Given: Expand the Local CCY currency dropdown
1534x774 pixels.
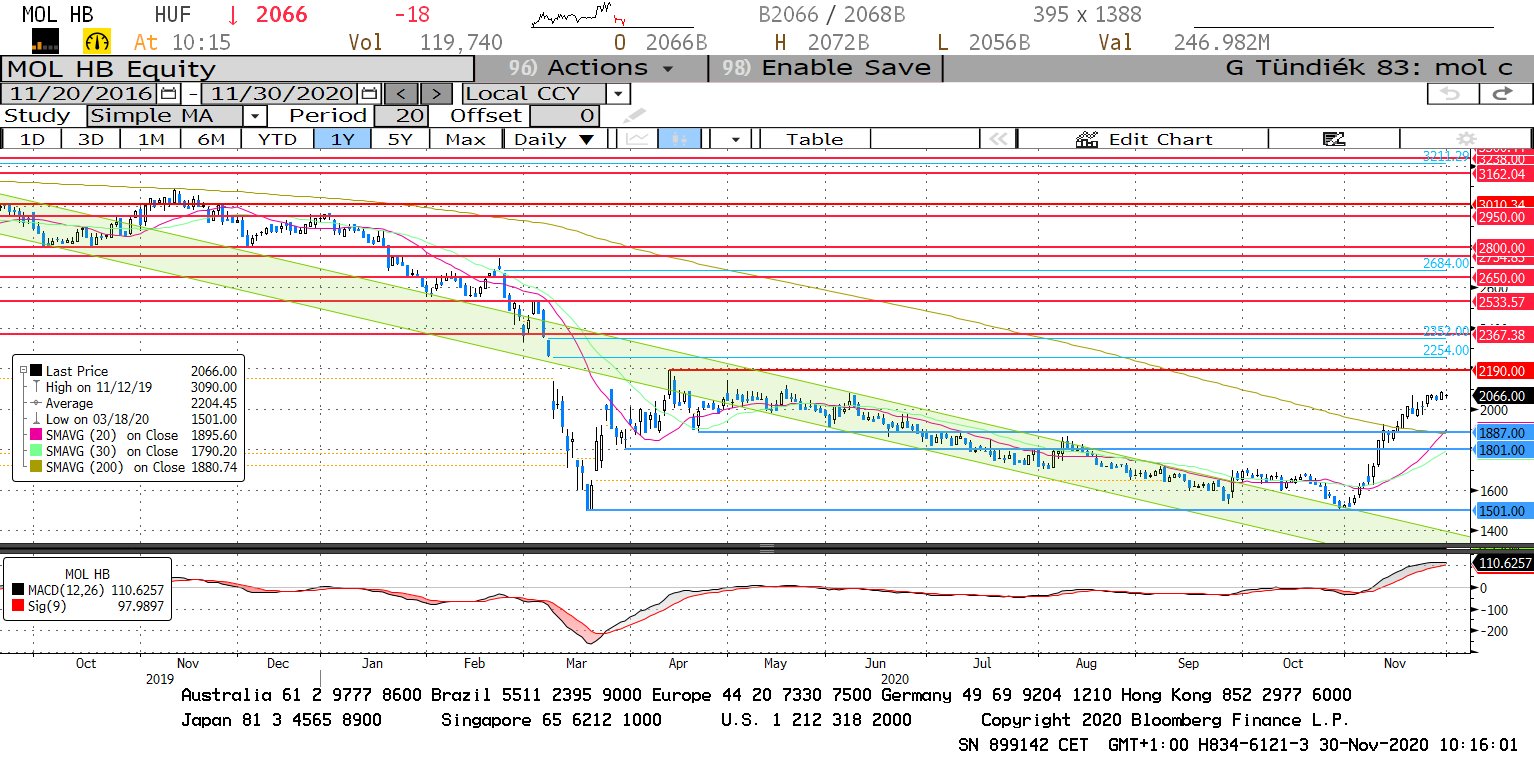Looking at the screenshot, I should [618, 93].
